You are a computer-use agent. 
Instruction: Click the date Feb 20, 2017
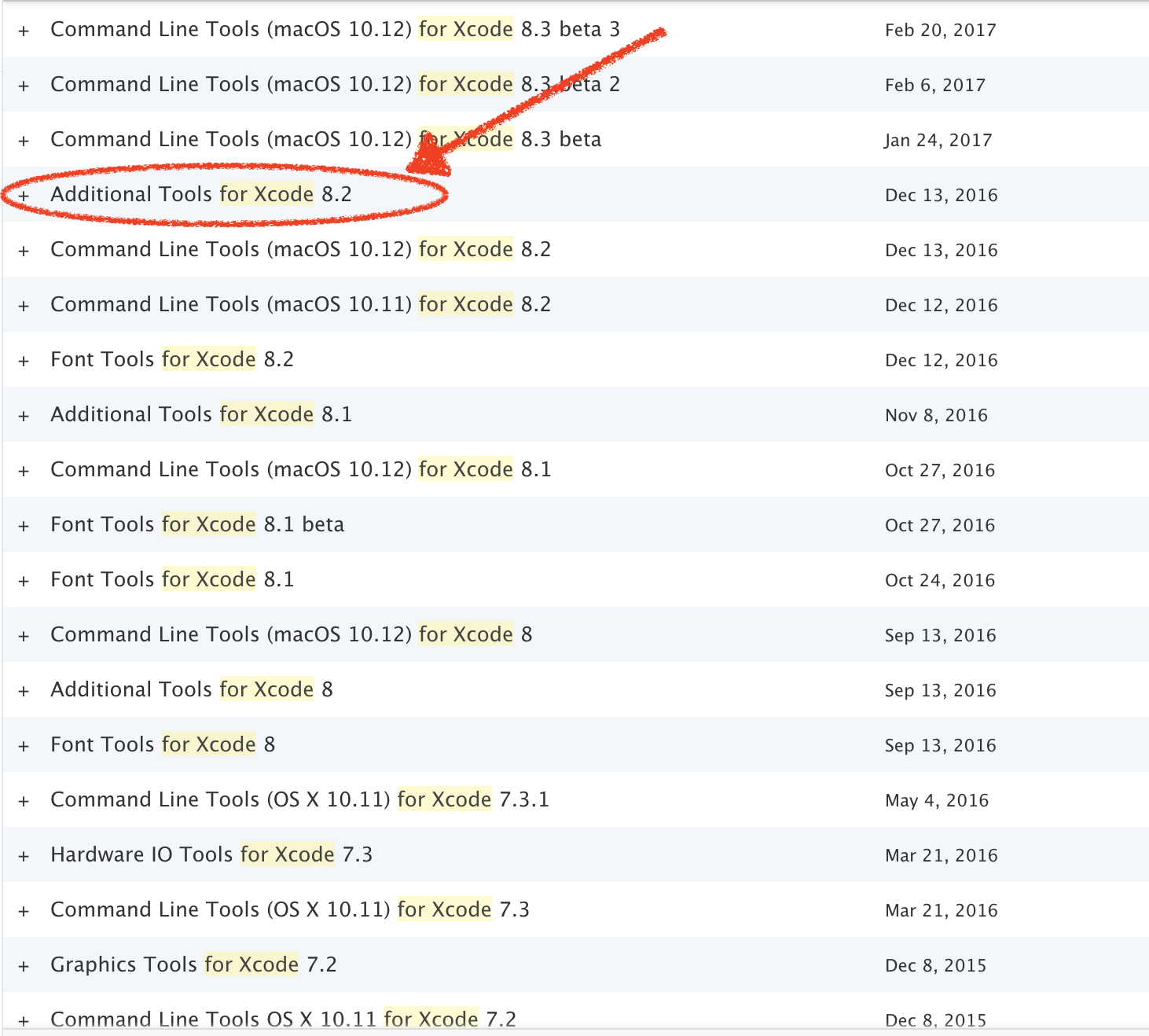(x=941, y=31)
